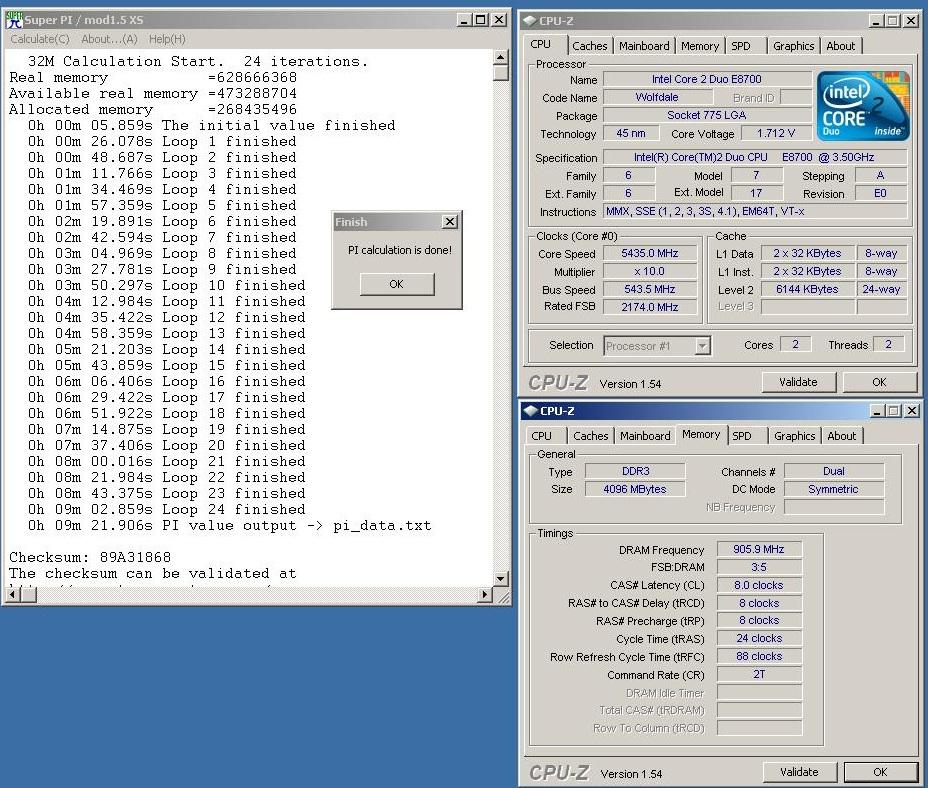
Task: Open the Help(H) menu in Super PI
Action: pyautogui.click(x=167, y=39)
